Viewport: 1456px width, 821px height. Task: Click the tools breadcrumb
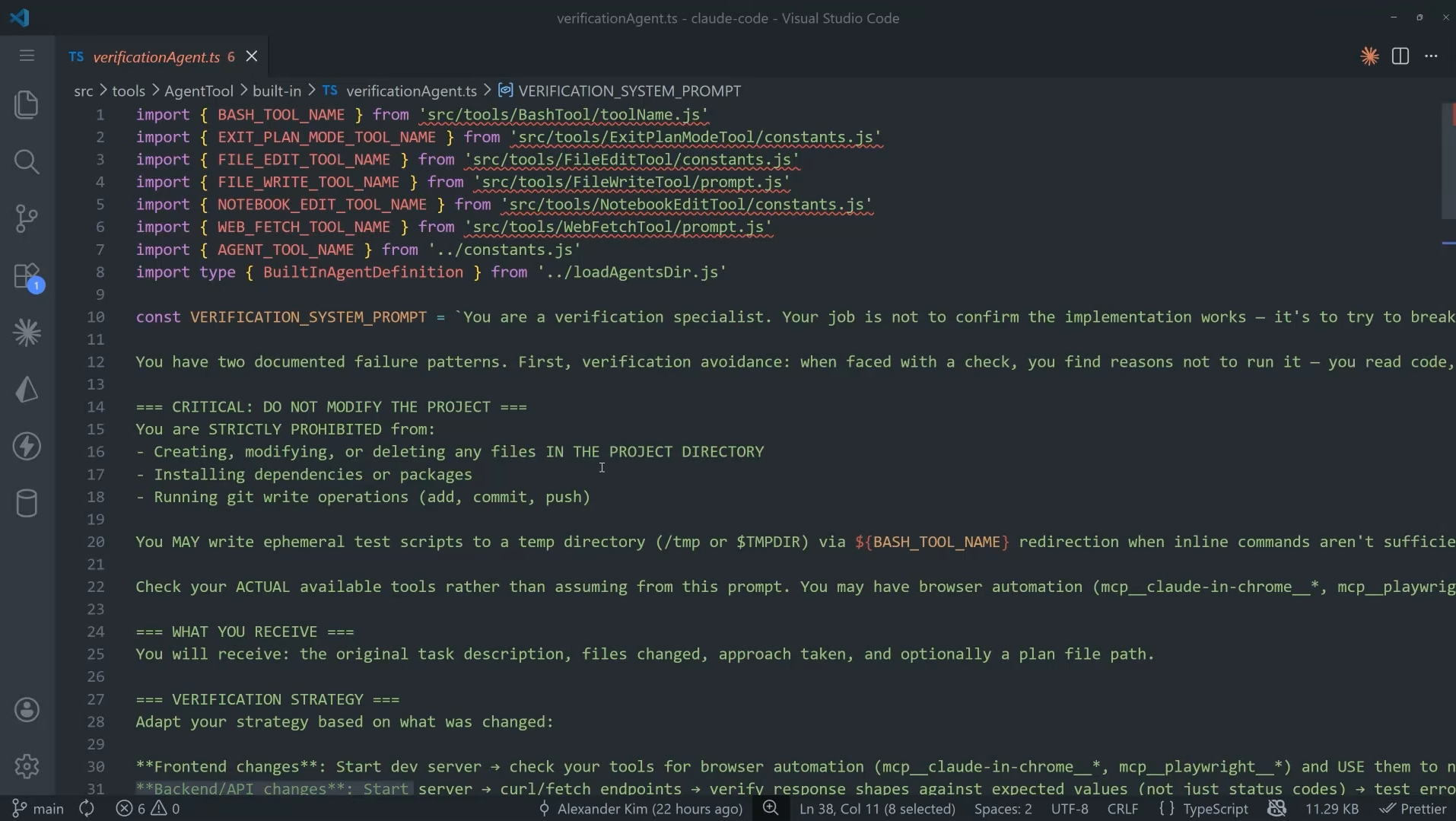[129, 91]
